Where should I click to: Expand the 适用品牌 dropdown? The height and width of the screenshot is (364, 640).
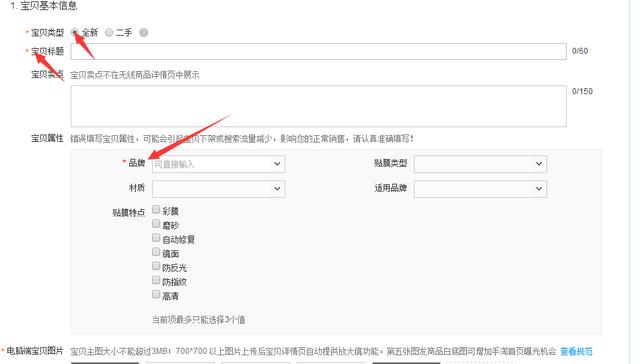[x=480, y=189]
